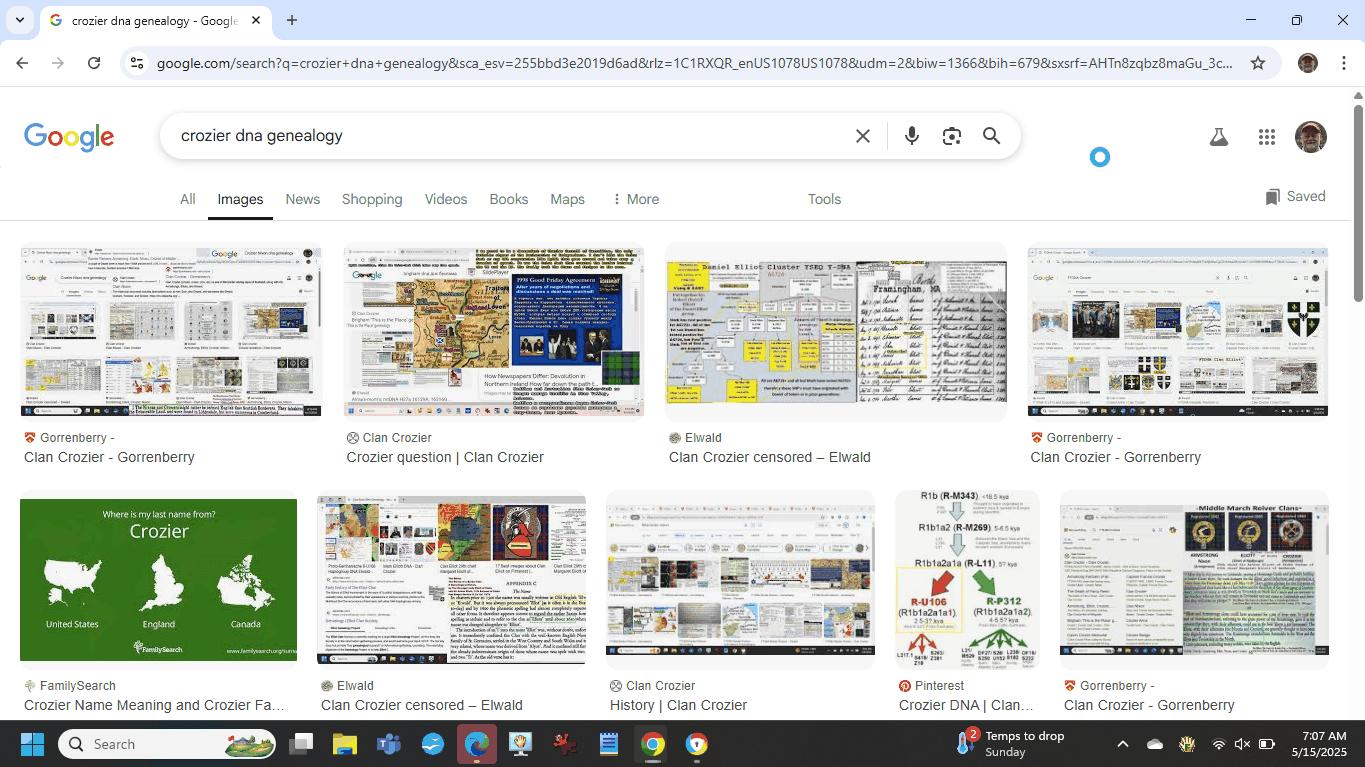Open Microsoft Teams from the taskbar
The image size is (1365, 767).
click(x=389, y=744)
